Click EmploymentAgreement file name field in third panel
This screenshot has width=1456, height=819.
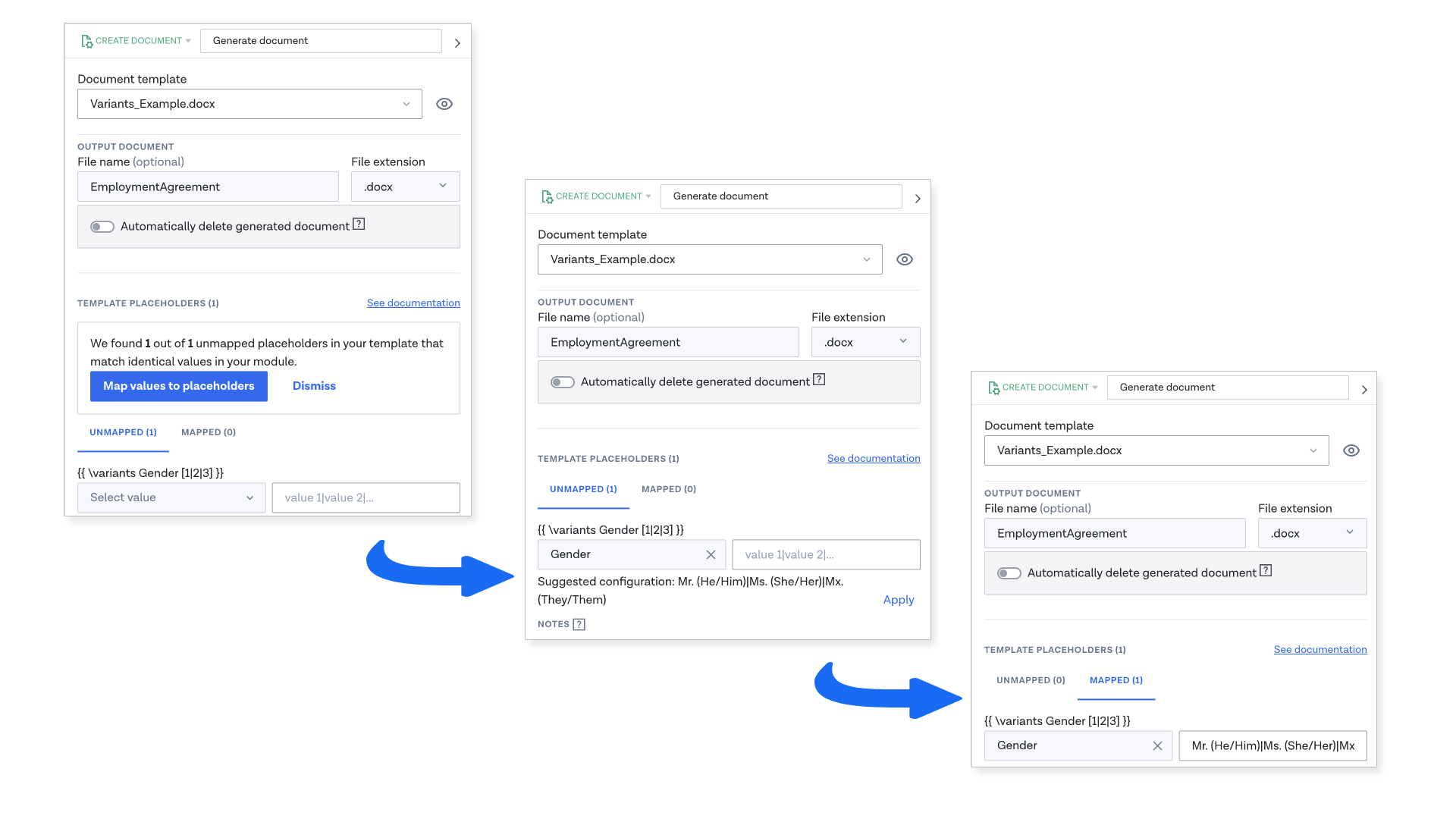(x=1114, y=533)
